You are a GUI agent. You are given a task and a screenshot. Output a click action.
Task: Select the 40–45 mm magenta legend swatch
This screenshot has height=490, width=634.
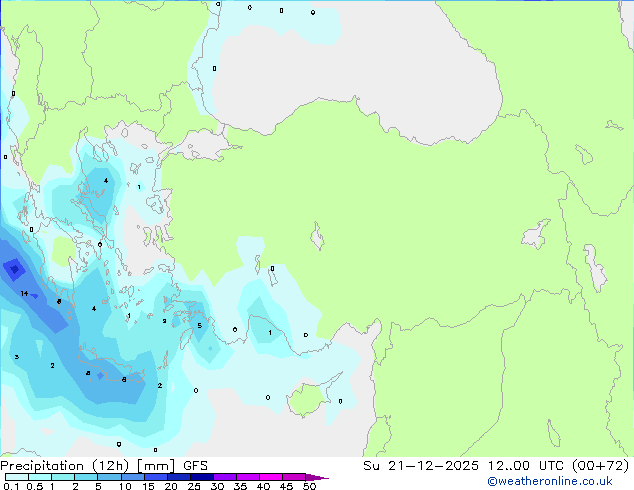(271, 477)
